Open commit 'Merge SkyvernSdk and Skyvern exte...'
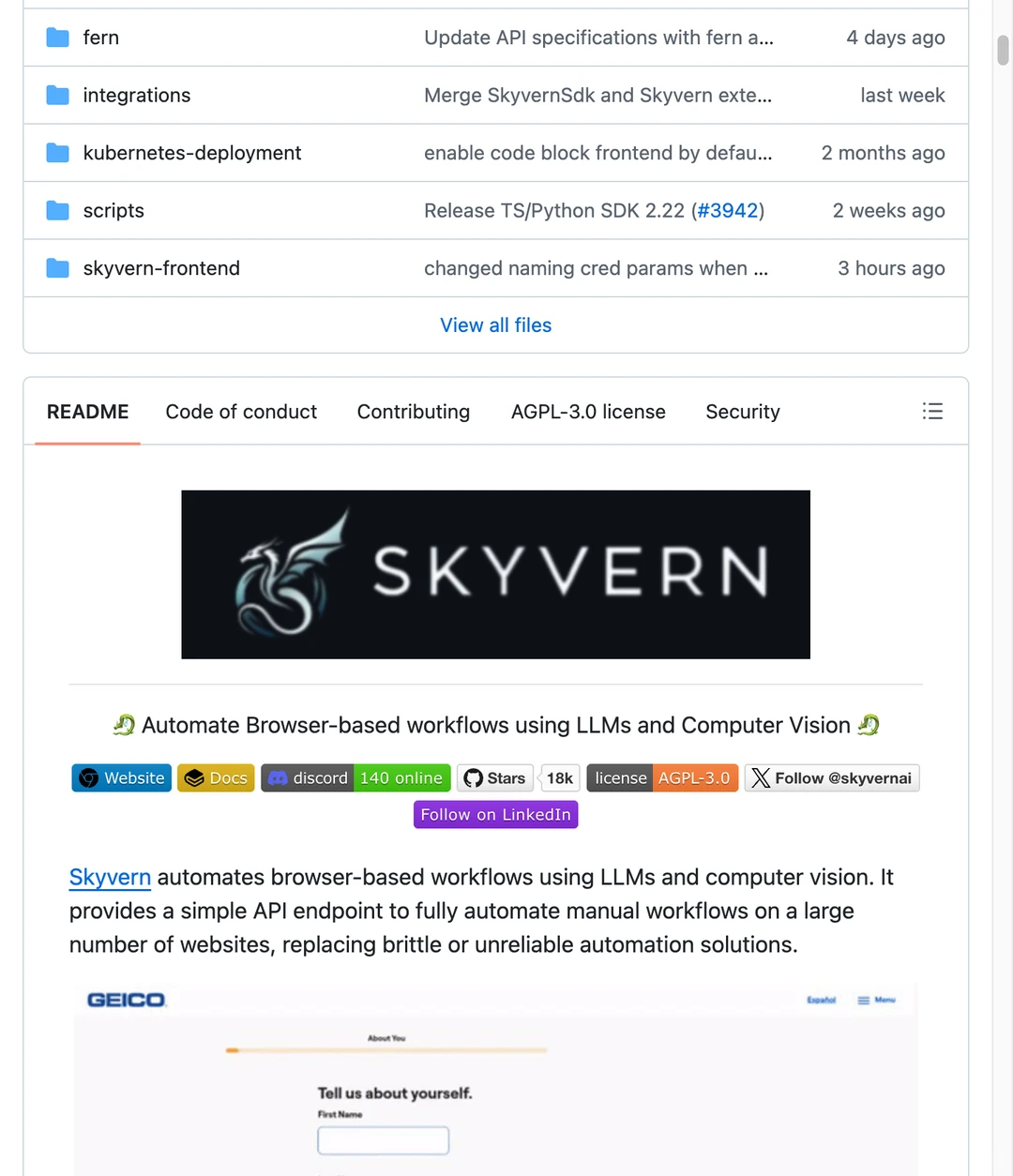Screen dimensions: 1013x1176 (597, 95)
